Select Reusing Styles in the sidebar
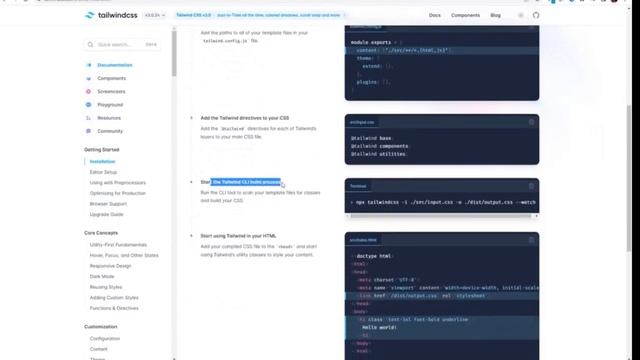This screenshot has height=360, width=640. [x=106, y=287]
